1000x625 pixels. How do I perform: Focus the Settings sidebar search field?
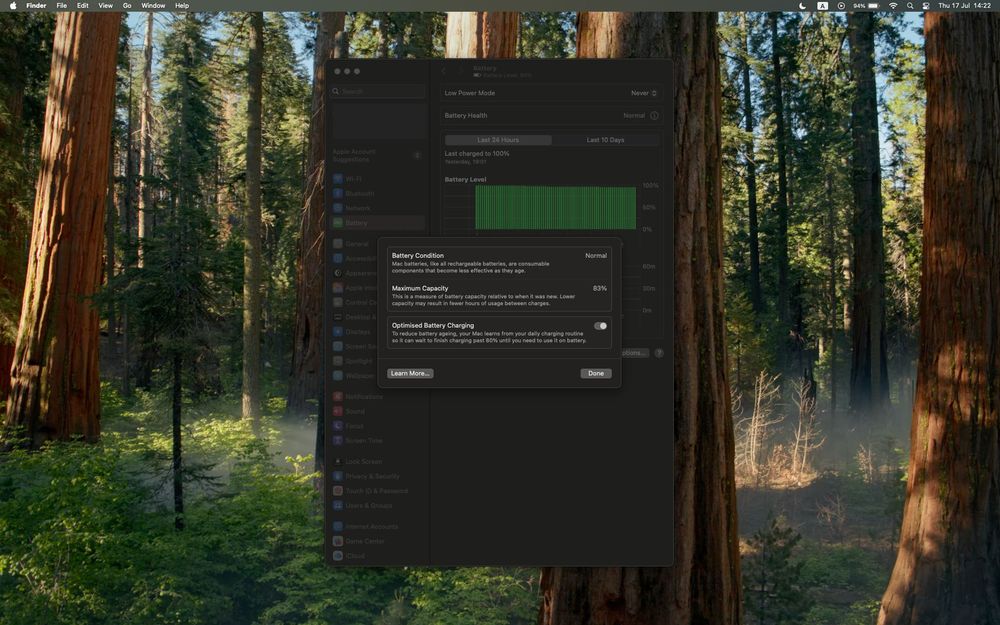pos(378,92)
